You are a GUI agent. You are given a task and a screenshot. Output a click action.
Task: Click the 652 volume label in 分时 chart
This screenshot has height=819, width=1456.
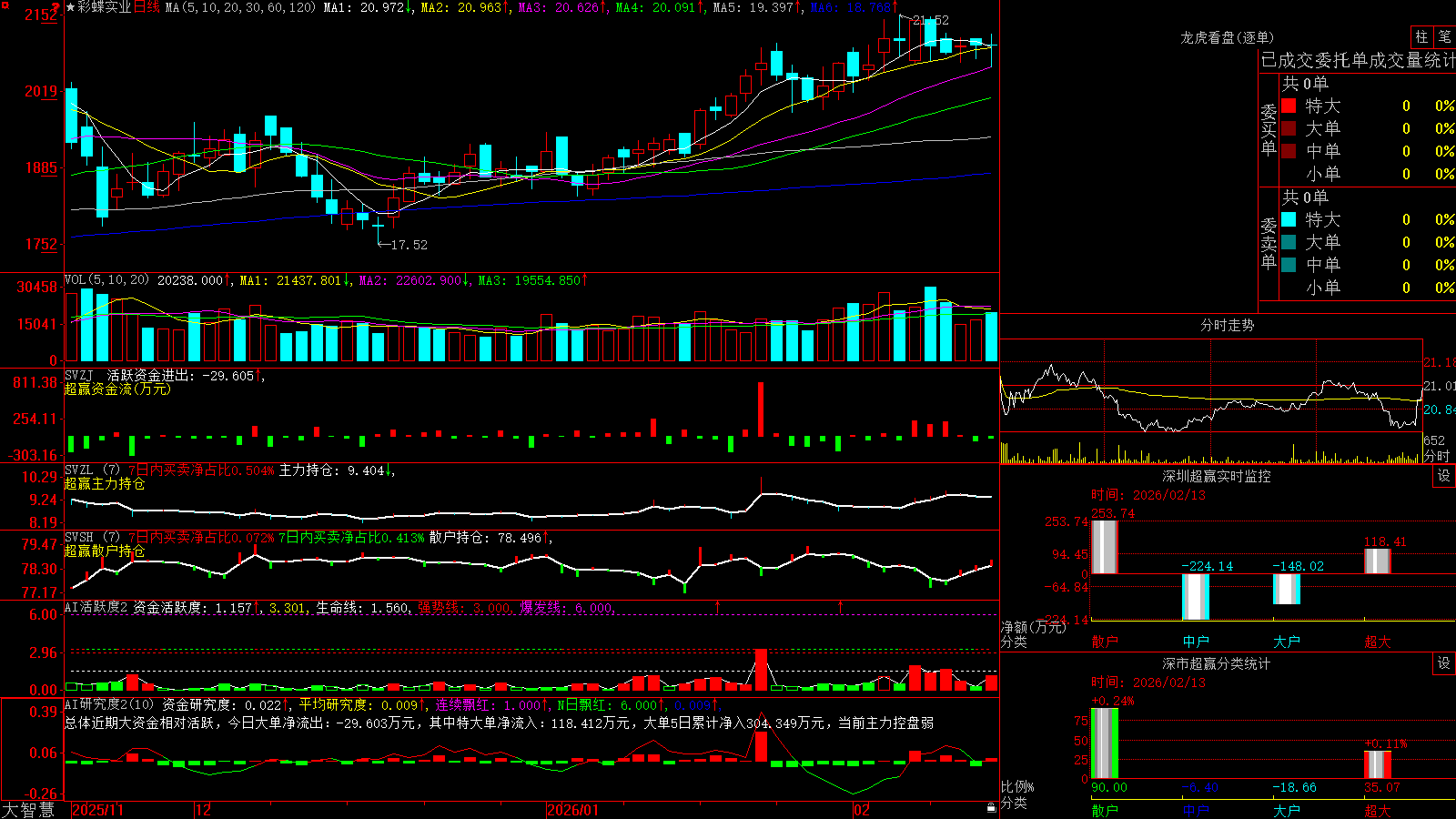1434,440
